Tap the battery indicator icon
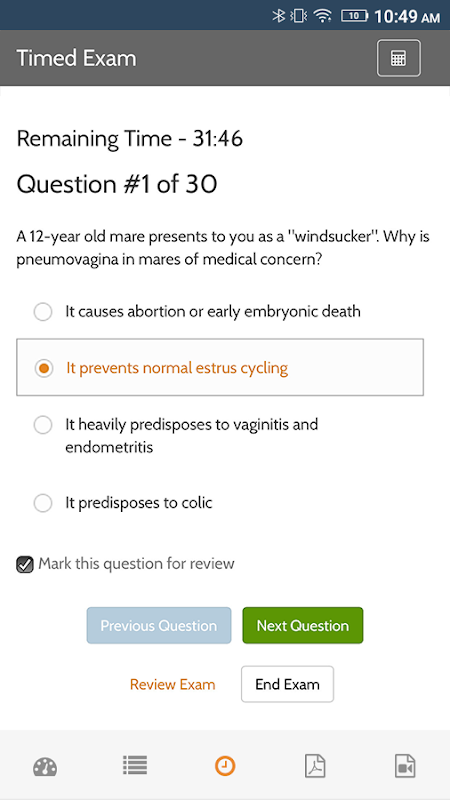 tap(354, 16)
